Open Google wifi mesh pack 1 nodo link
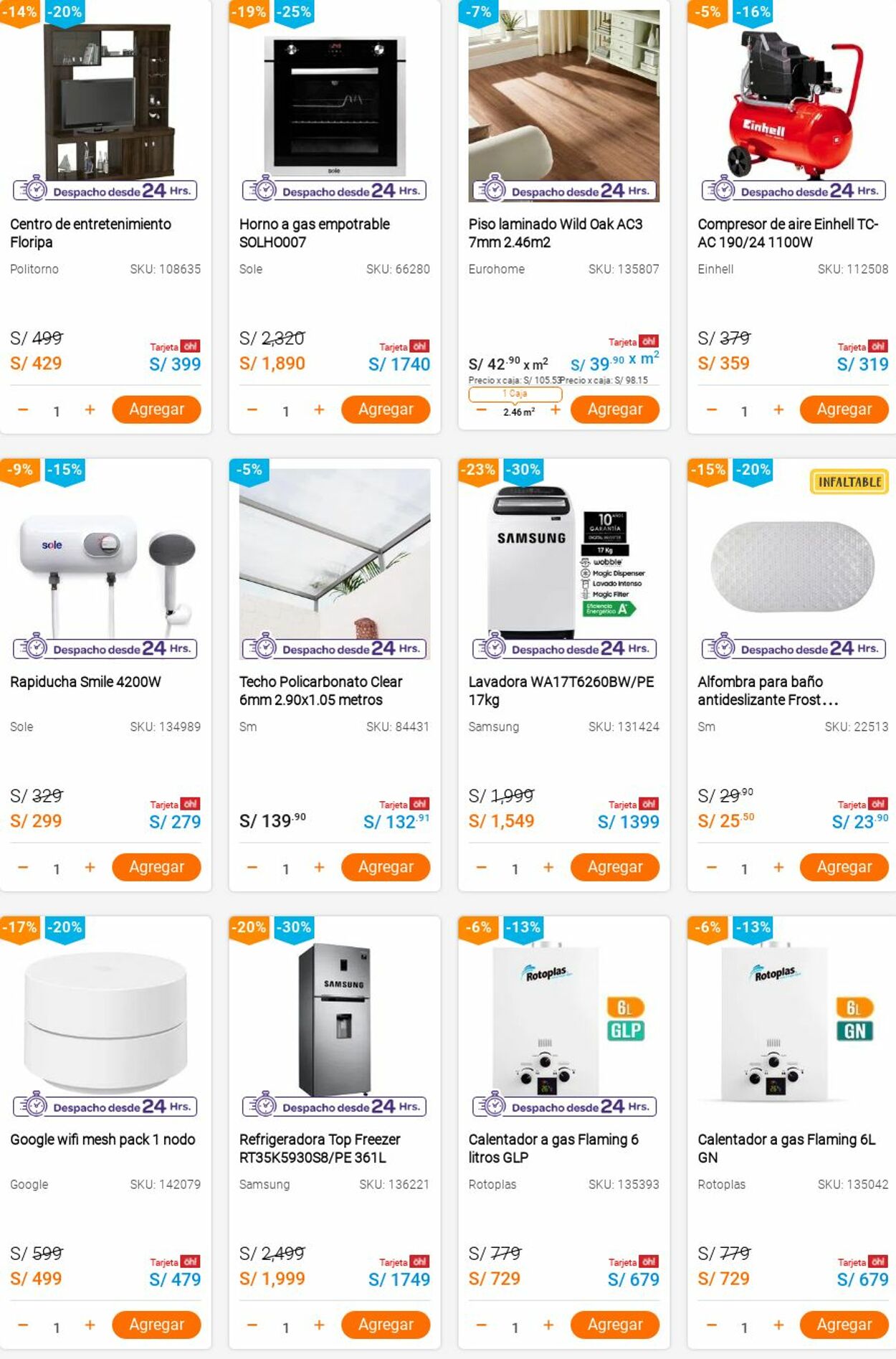896x1359 pixels. pos(103,1140)
